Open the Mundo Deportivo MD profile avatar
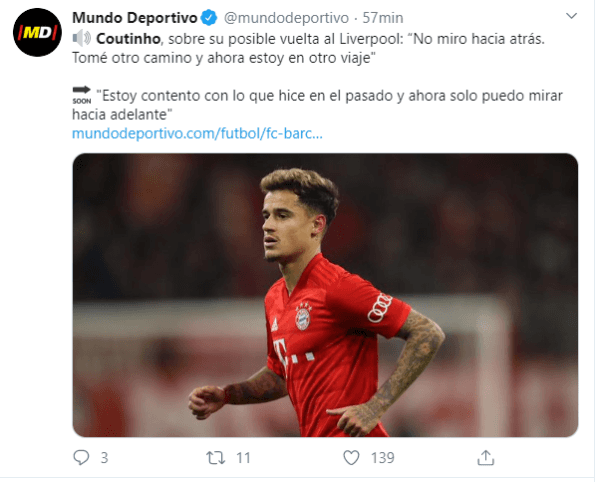The image size is (600, 482). point(37,33)
